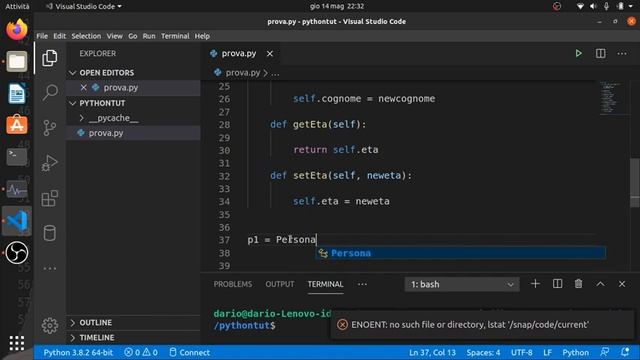This screenshot has height=360, width=640.
Task: Change indentation via Spaces: 4
Action: point(483,352)
